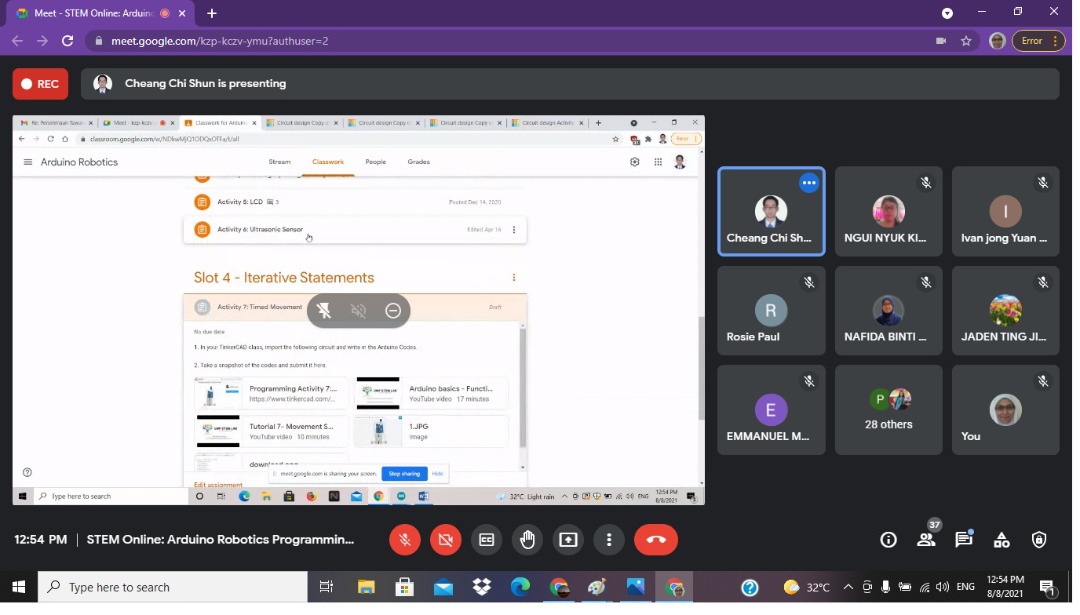The height and width of the screenshot is (615, 1080).
Task: Click the REC recording indicator
Action: 40,84
